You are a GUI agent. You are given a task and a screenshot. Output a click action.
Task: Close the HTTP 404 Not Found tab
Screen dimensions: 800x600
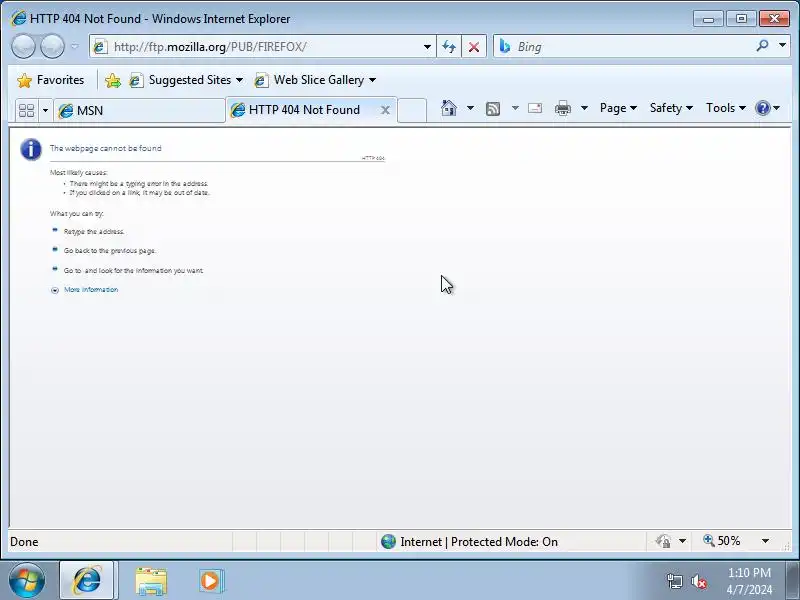386,110
